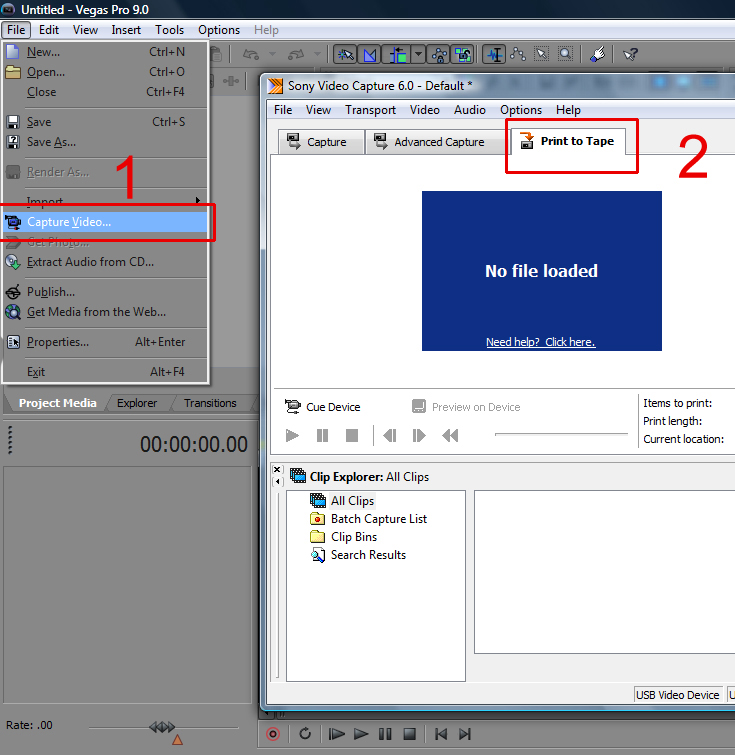This screenshot has height=755, width=735.
Task: Choose Get Media from the Web...
Action: [105, 312]
